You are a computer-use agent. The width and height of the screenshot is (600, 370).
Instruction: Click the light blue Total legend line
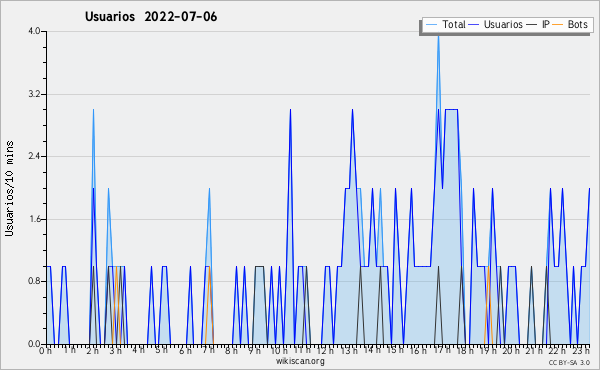click(431, 24)
